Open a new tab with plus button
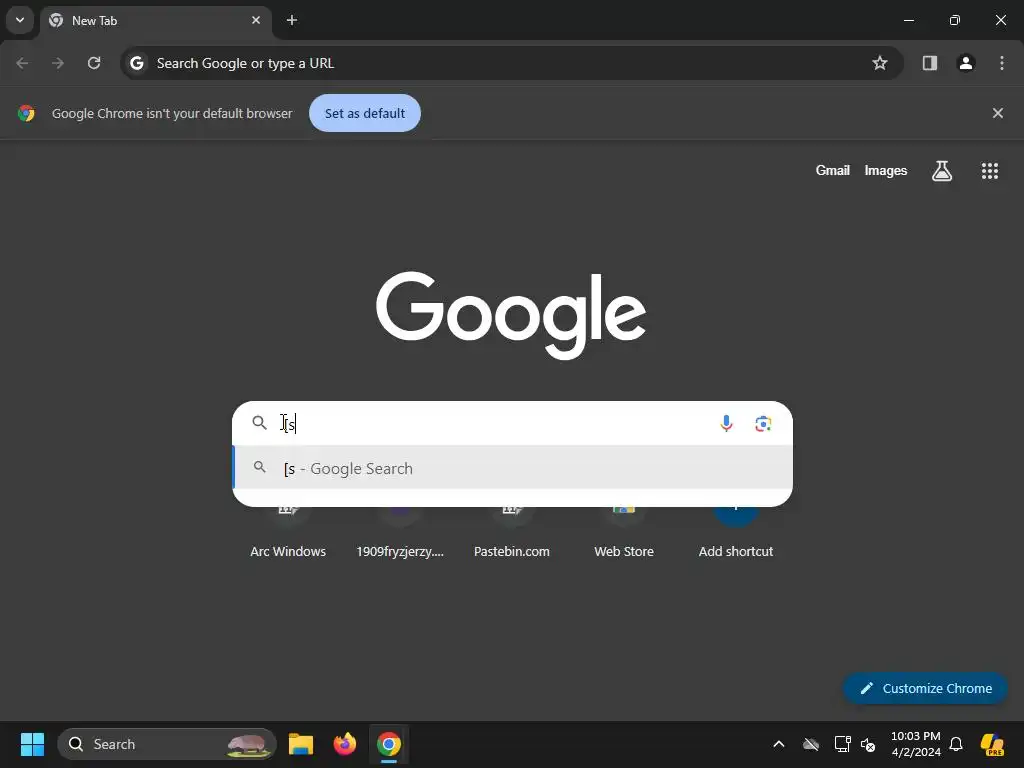The width and height of the screenshot is (1024, 768). [x=292, y=20]
